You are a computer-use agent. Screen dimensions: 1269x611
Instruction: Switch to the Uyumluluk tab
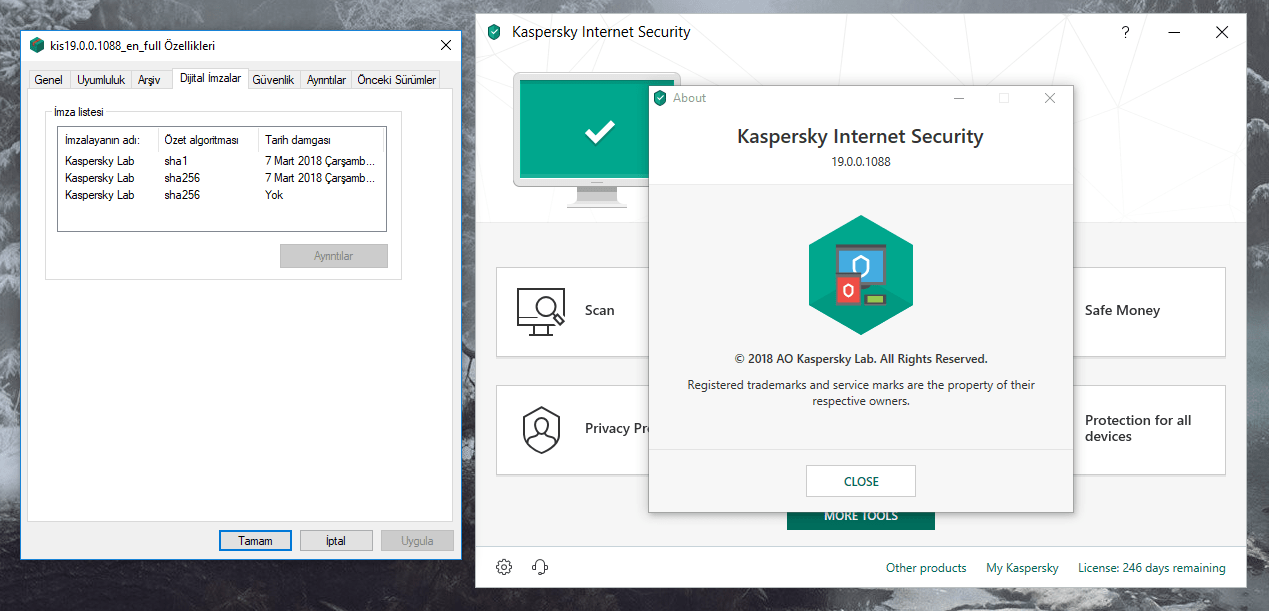click(101, 80)
